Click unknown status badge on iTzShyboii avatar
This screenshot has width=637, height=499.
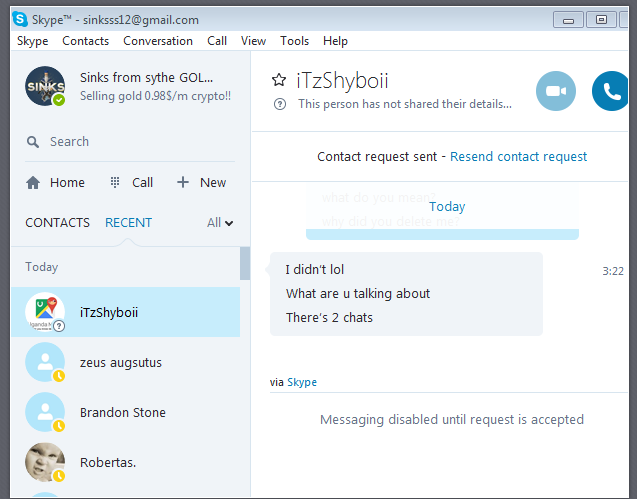59,326
